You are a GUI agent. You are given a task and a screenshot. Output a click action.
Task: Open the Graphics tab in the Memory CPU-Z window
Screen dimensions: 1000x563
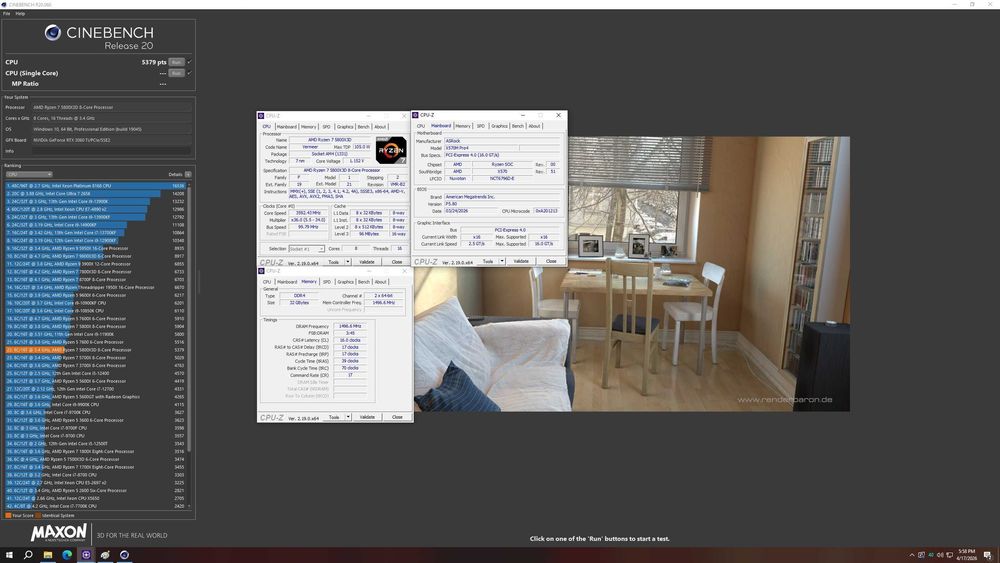(346, 282)
